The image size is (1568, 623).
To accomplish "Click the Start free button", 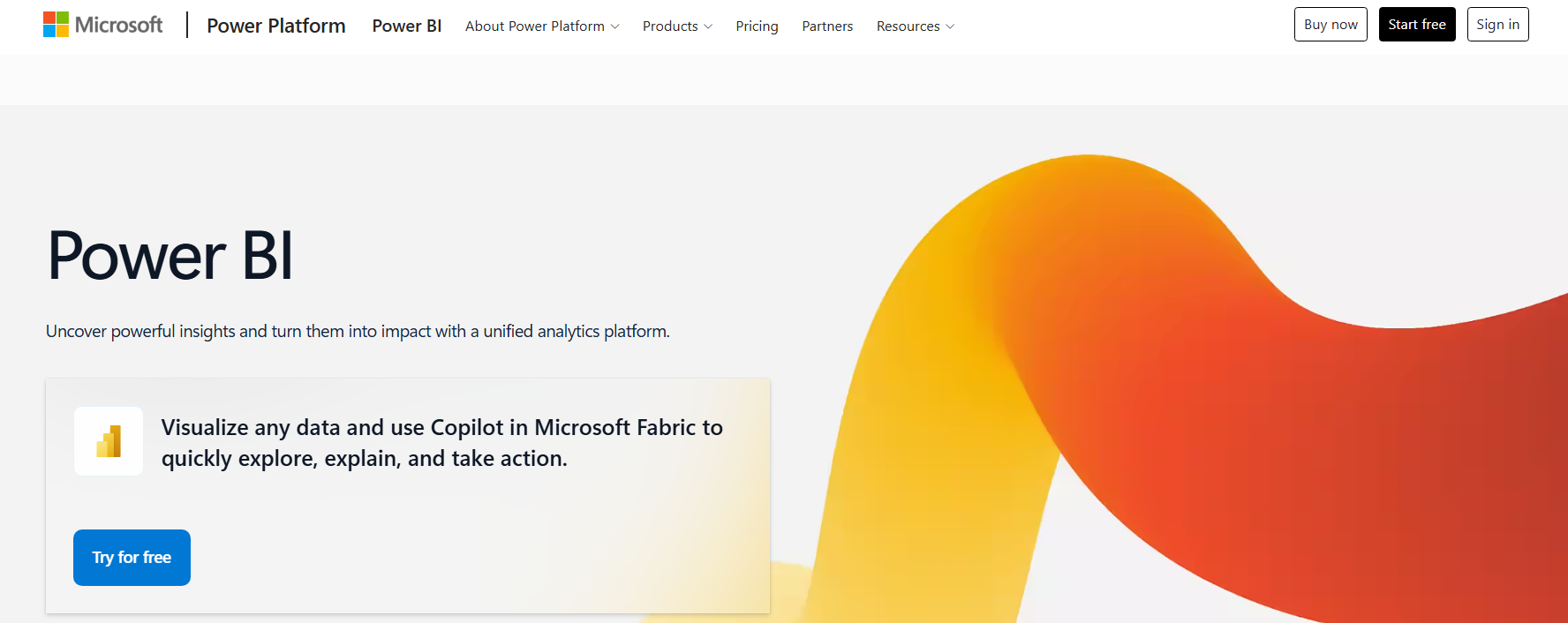I will pyautogui.click(x=1417, y=24).
